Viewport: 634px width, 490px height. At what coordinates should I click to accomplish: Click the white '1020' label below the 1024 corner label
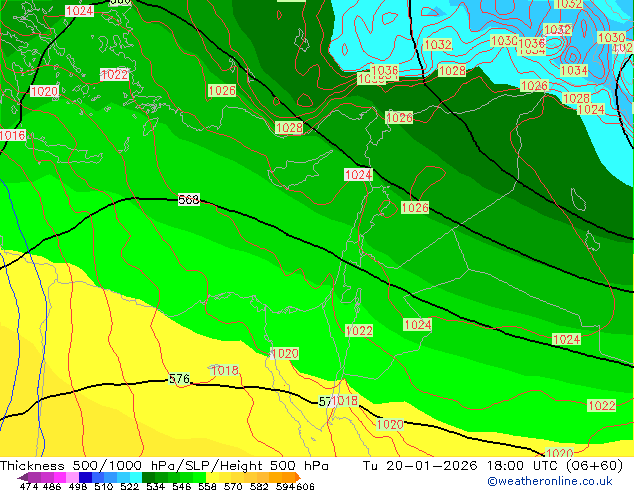[x=44, y=91]
